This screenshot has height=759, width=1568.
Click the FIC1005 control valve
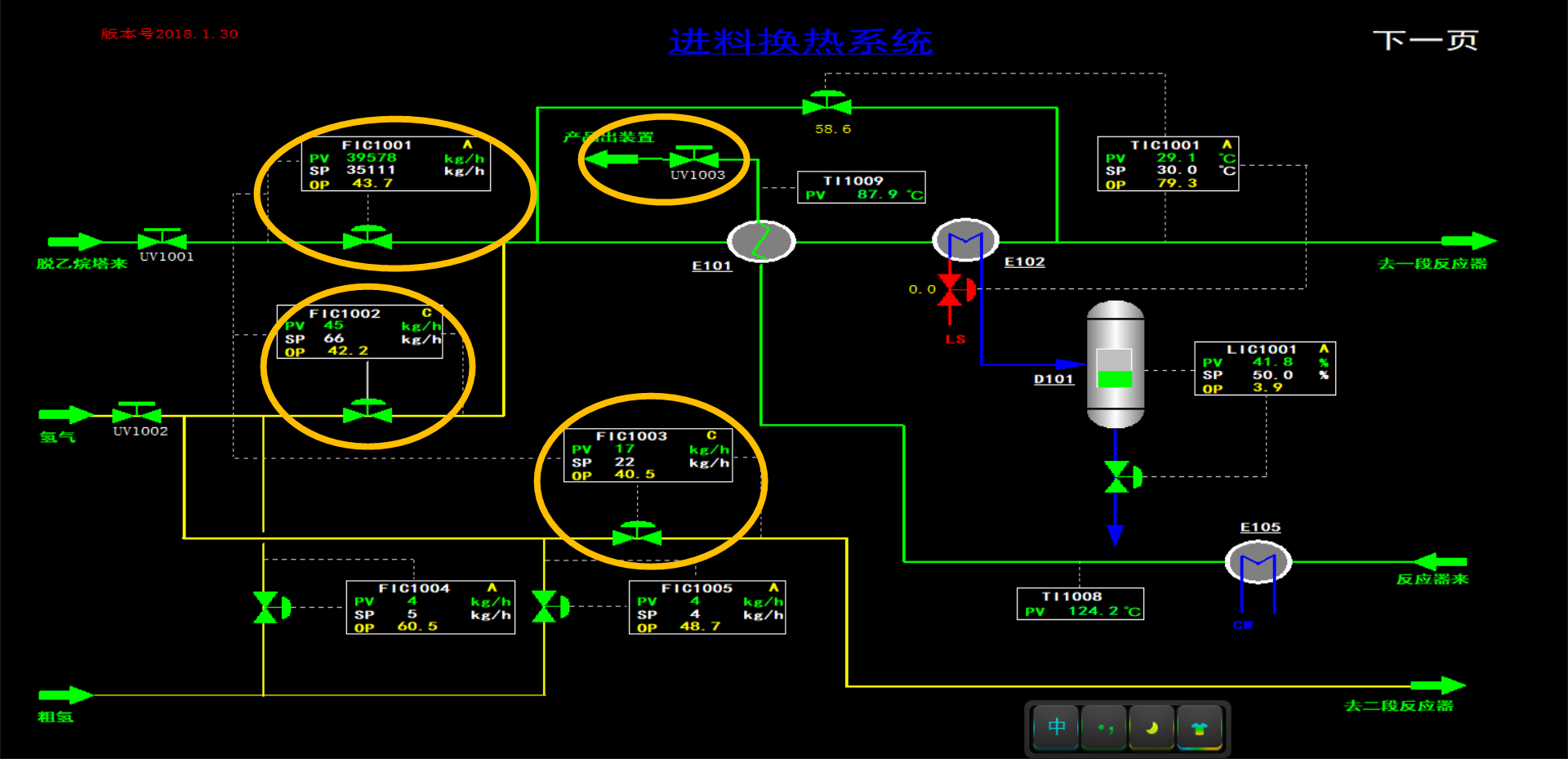point(550,607)
